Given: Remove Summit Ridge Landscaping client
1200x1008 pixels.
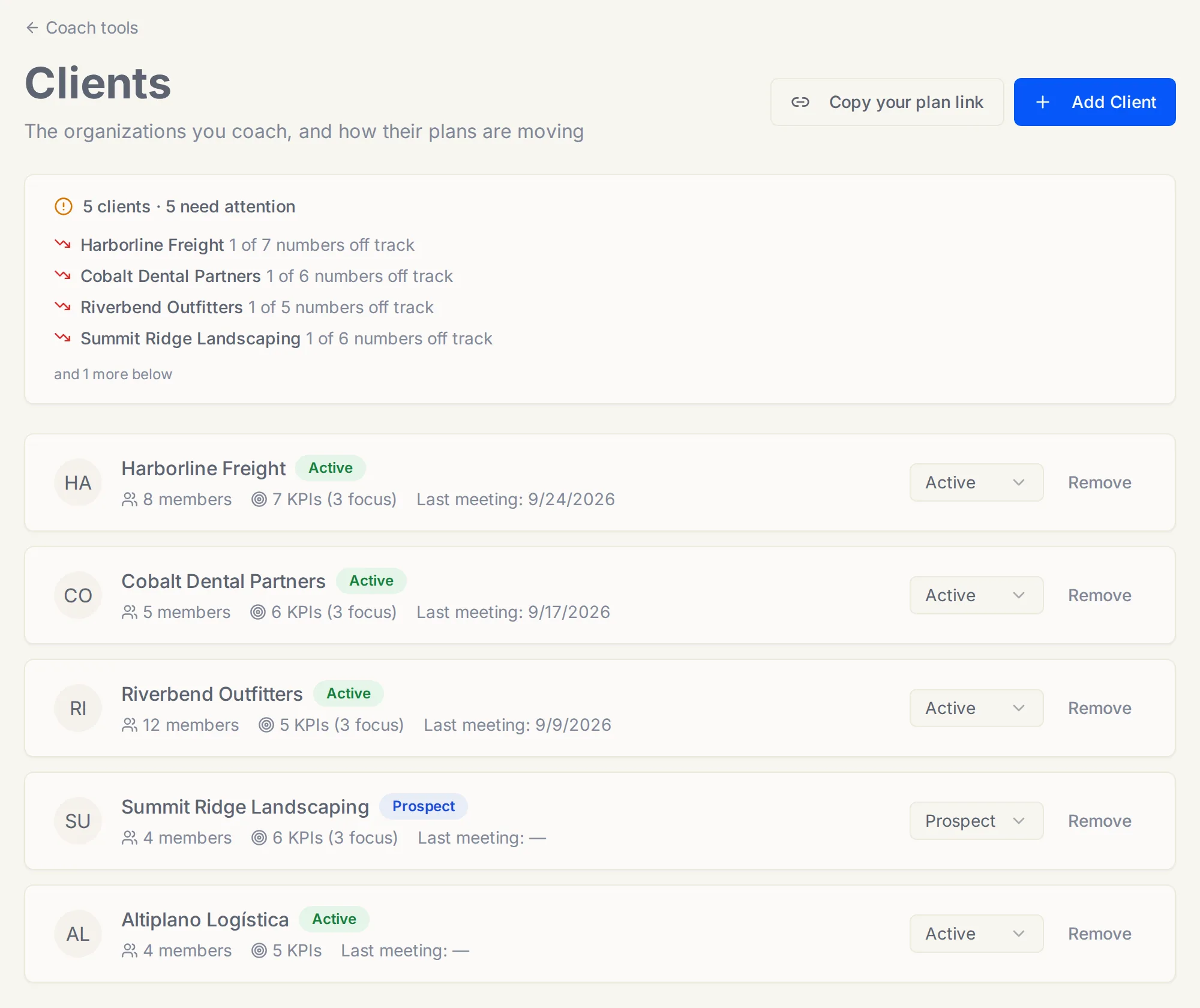Looking at the screenshot, I should pos(1099,821).
